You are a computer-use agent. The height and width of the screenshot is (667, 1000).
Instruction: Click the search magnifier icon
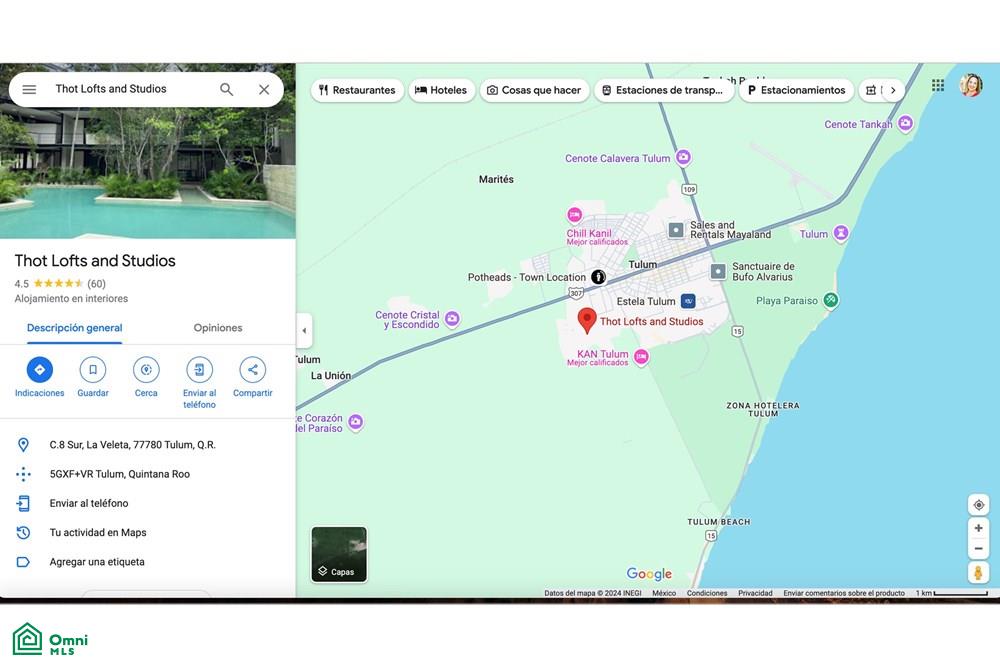coord(226,89)
